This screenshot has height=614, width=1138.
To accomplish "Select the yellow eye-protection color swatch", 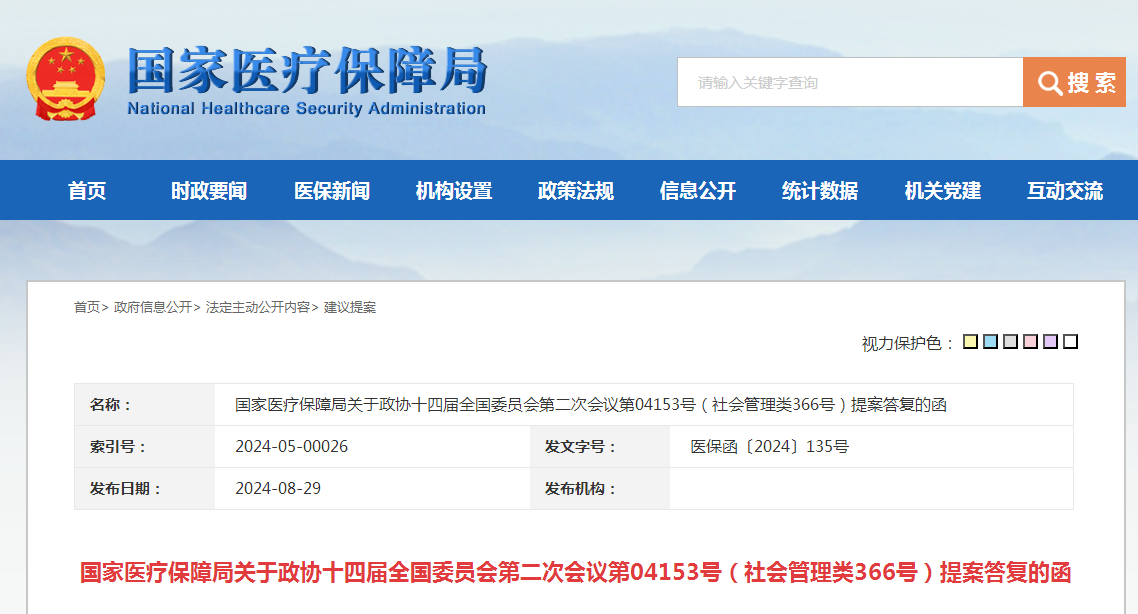I will (970, 341).
